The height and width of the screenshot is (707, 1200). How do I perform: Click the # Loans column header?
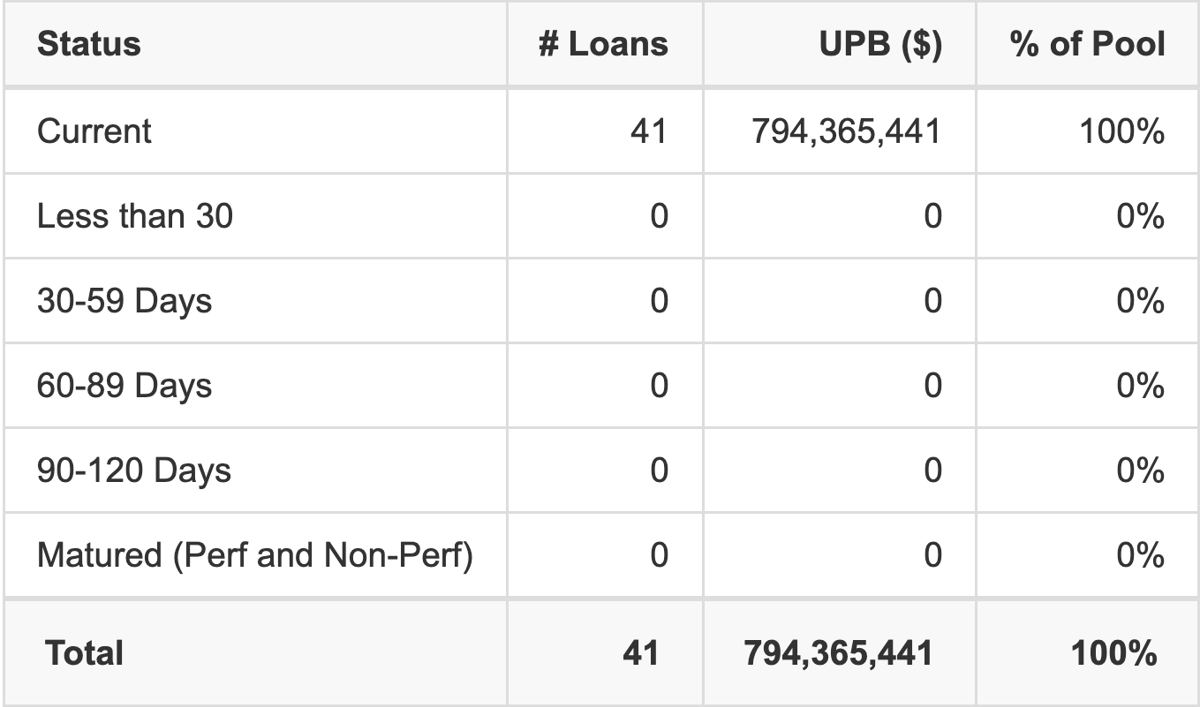click(x=603, y=45)
